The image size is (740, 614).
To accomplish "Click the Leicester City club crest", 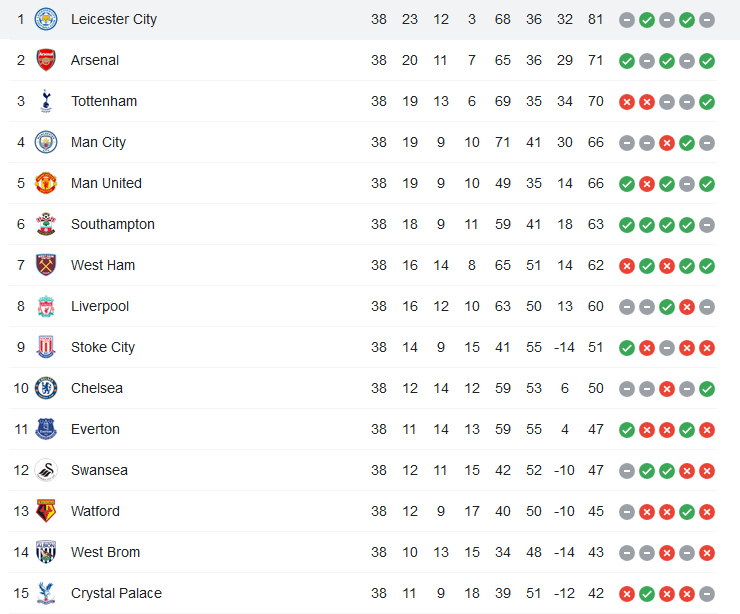I will [x=46, y=19].
